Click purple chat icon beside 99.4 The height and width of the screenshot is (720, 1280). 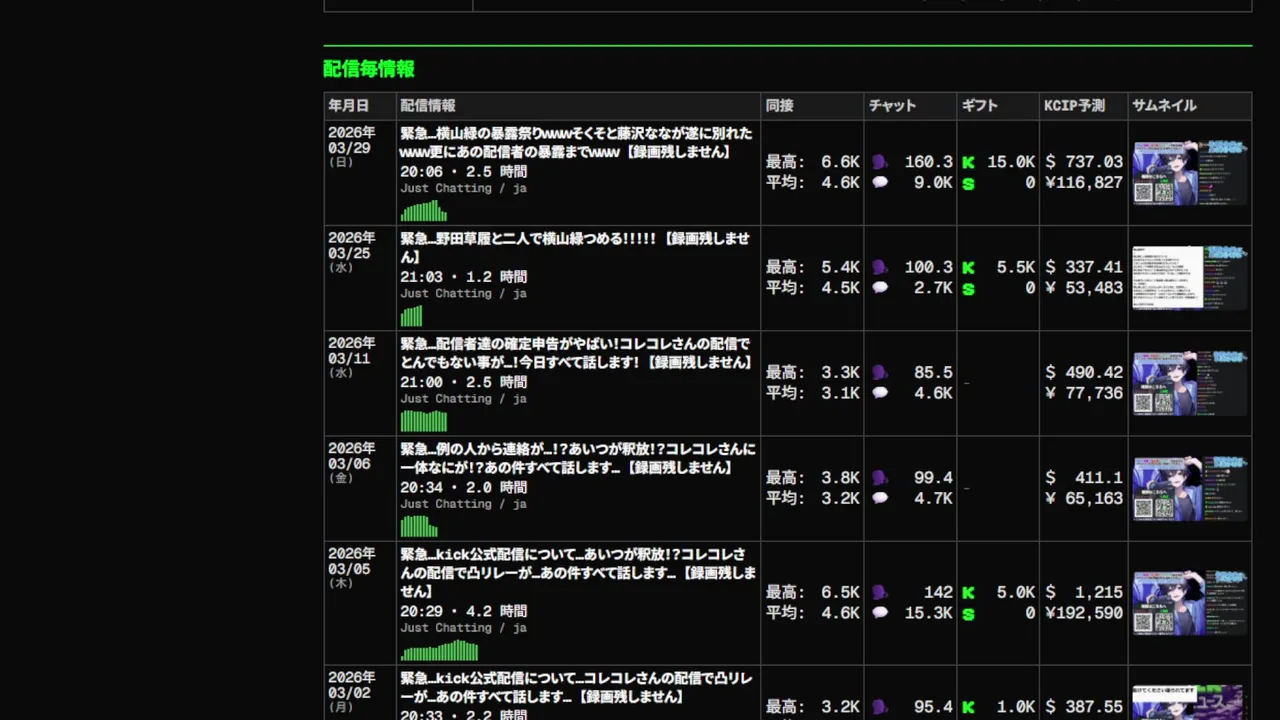click(x=879, y=478)
